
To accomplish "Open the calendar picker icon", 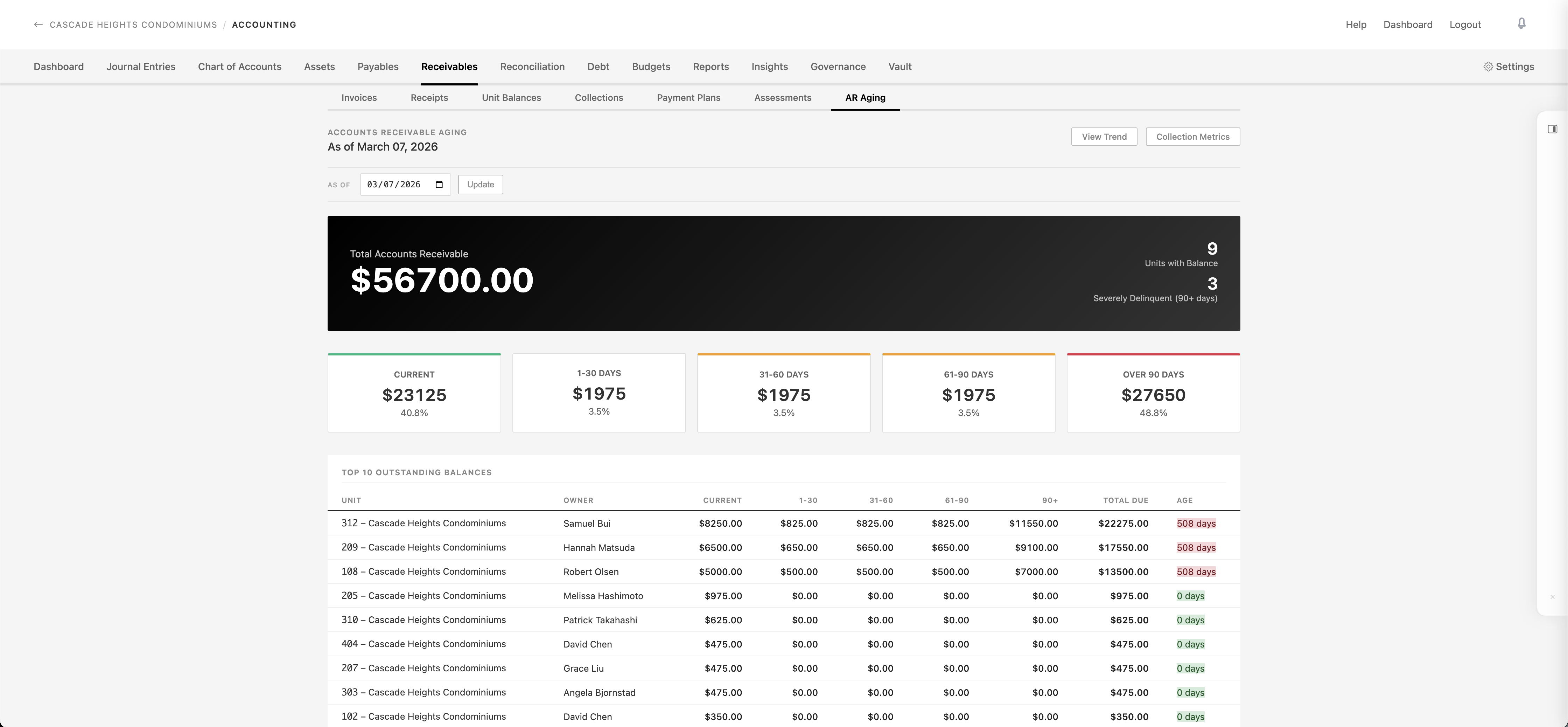I will [439, 185].
